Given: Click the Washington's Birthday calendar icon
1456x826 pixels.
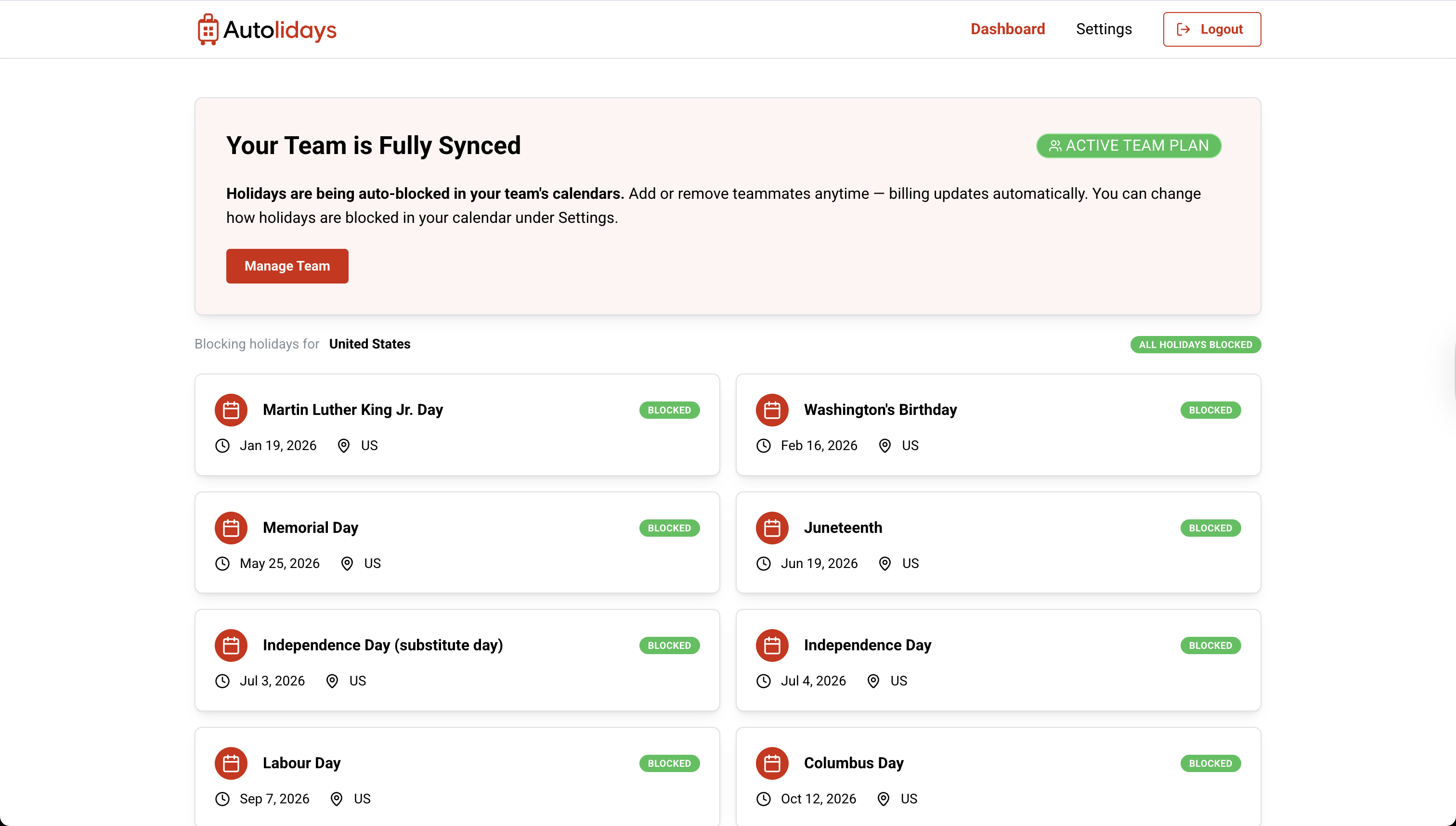Looking at the screenshot, I should (x=772, y=410).
